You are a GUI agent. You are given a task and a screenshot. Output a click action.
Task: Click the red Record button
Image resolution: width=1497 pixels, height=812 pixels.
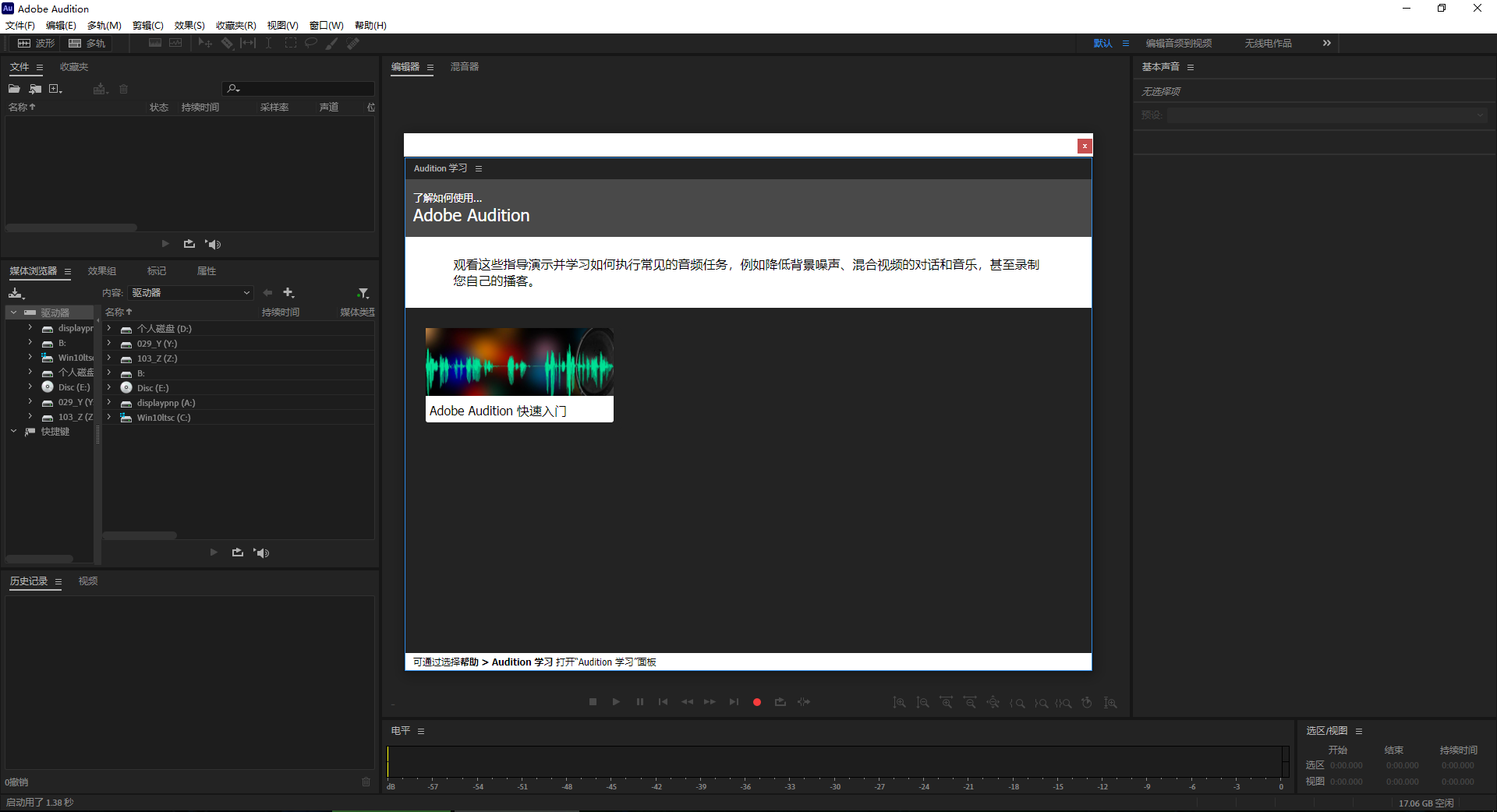tap(756, 701)
